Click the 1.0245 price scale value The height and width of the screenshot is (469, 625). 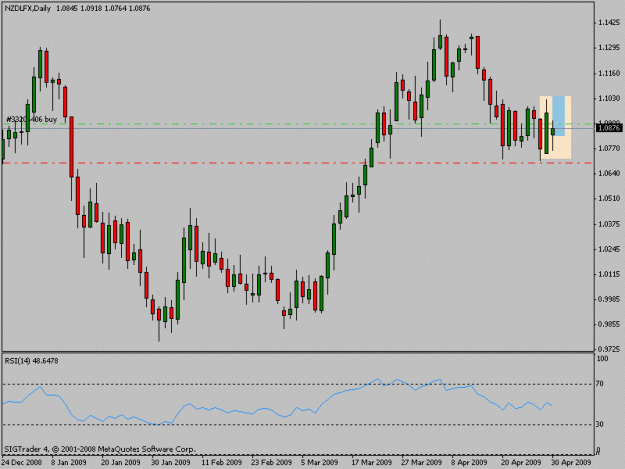pos(609,249)
